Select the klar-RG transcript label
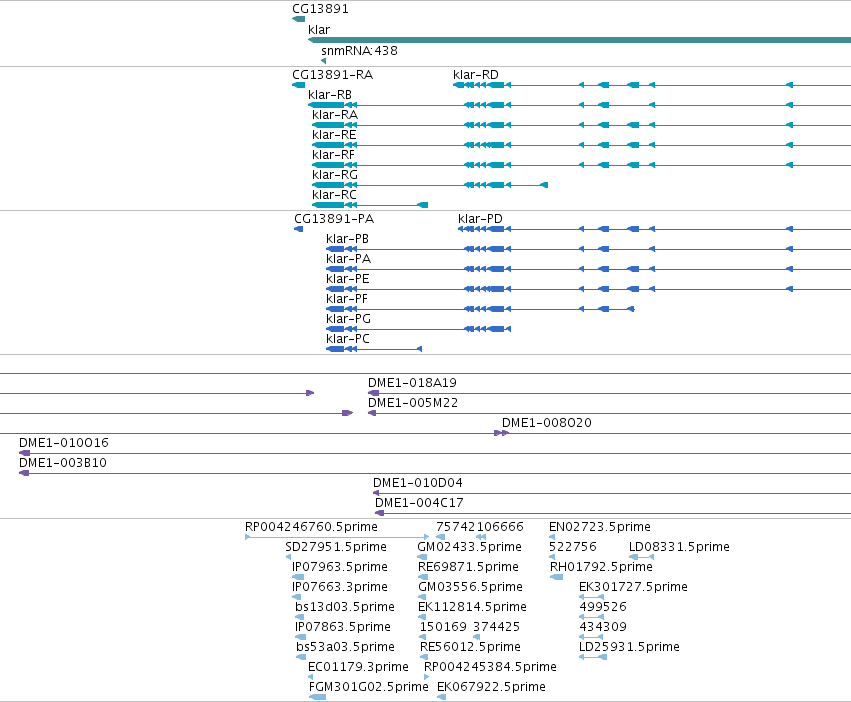 pos(335,175)
